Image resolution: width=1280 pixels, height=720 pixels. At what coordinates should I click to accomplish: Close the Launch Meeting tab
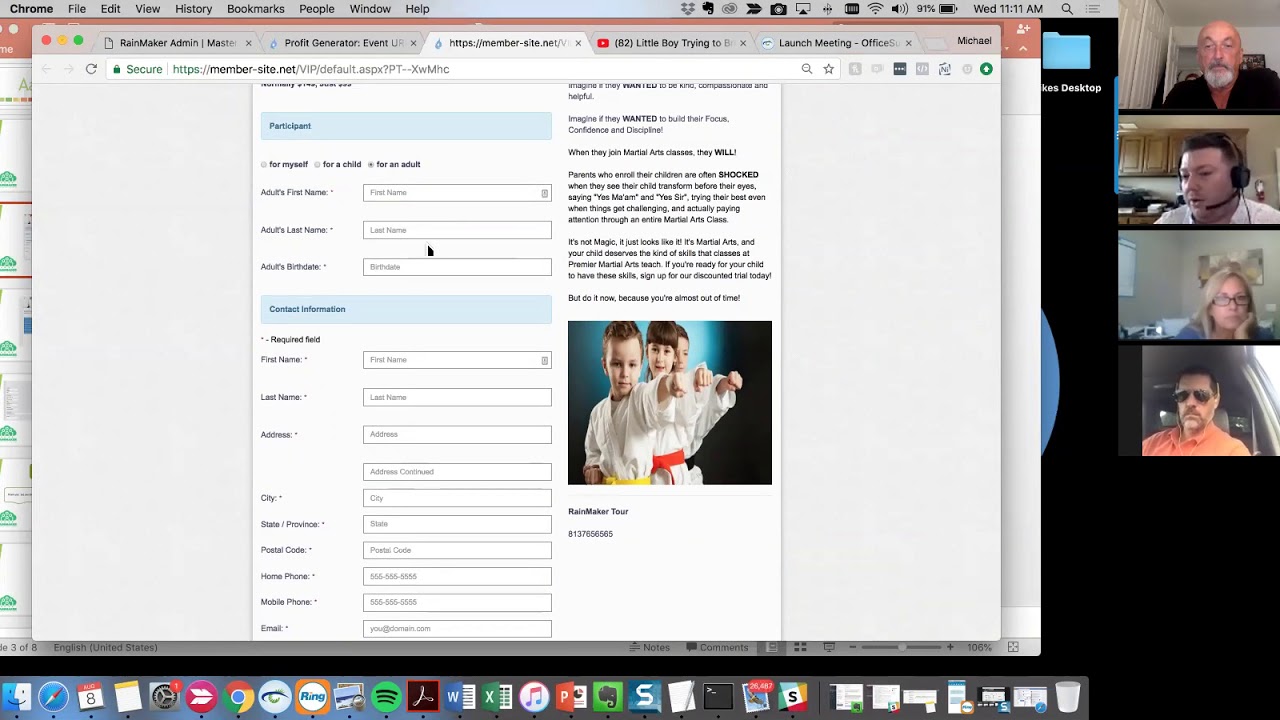coord(907,43)
